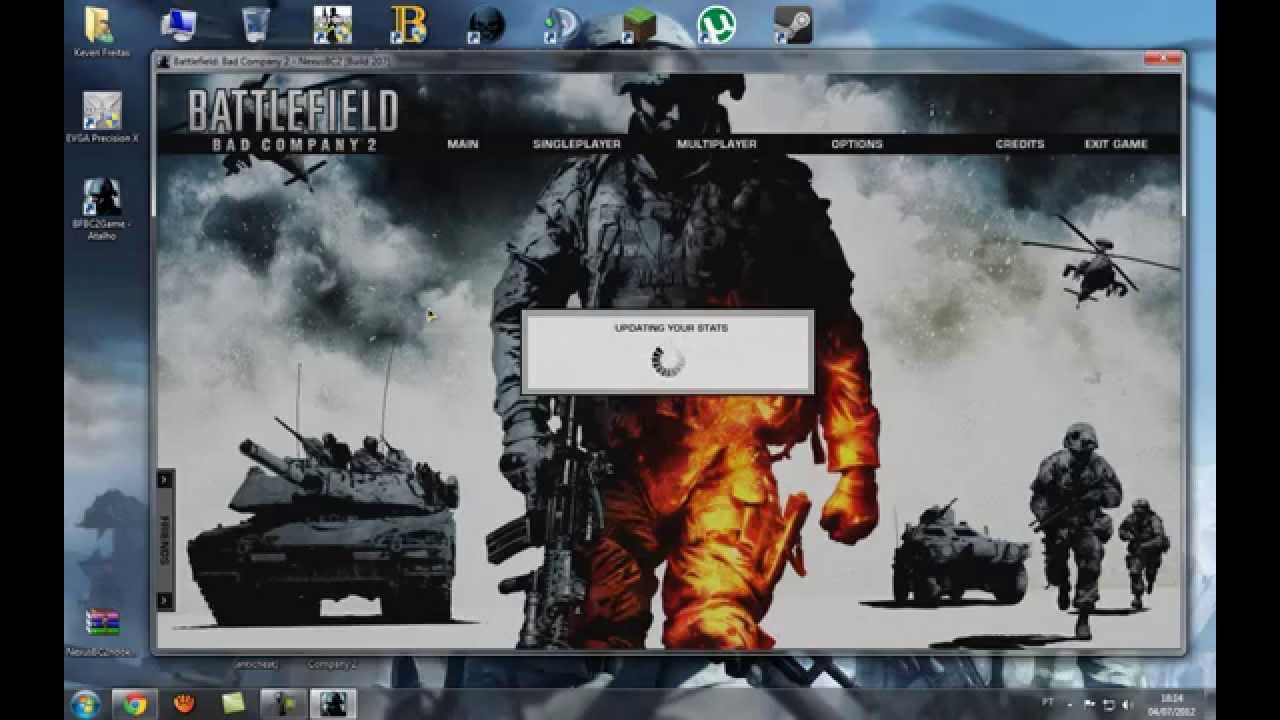
Task: Open the uTorrent desktop shortcut
Action: (716, 25)
